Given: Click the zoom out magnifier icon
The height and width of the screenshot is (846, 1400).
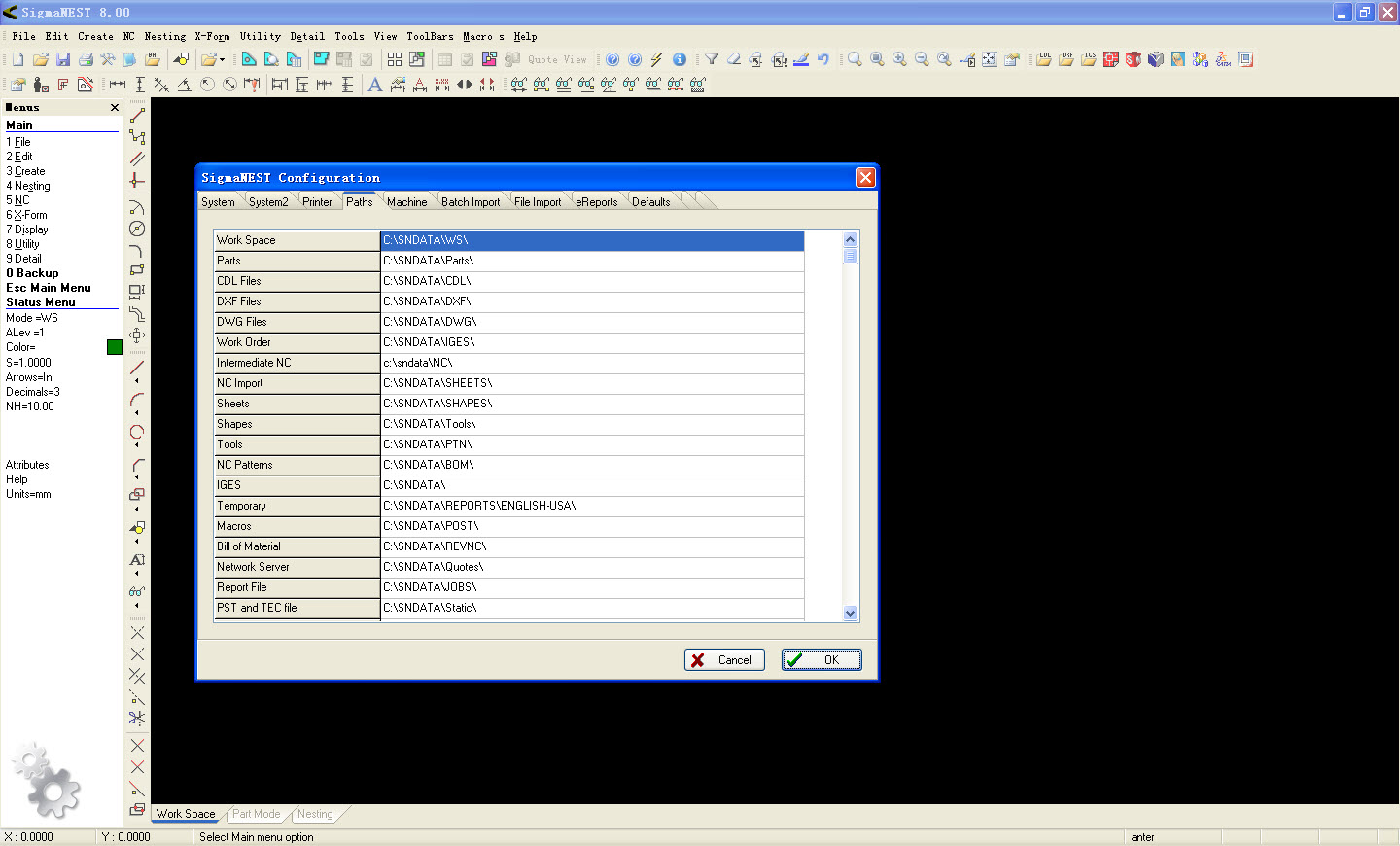Looking at the screenshot, I should pyautogui.click(x=922, y=59).
